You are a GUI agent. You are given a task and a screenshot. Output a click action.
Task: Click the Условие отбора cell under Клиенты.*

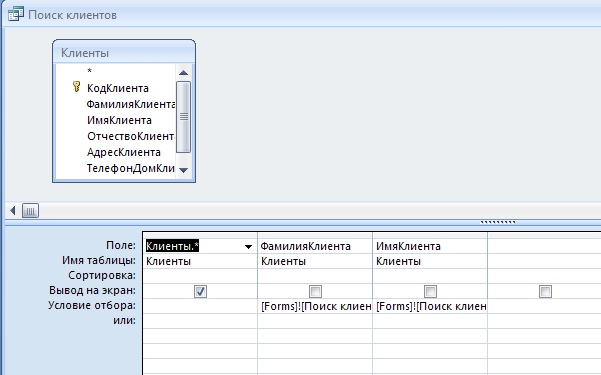[x=200, y=306]
